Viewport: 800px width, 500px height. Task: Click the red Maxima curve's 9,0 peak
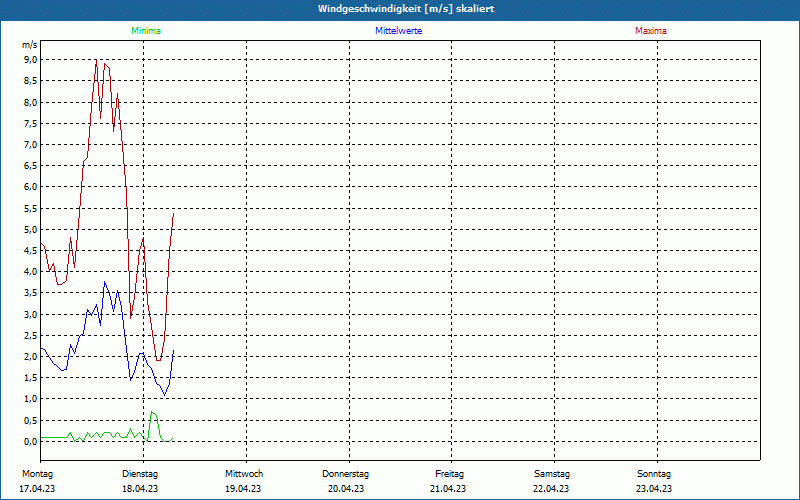pyautogui.click(x=96, y=60)
